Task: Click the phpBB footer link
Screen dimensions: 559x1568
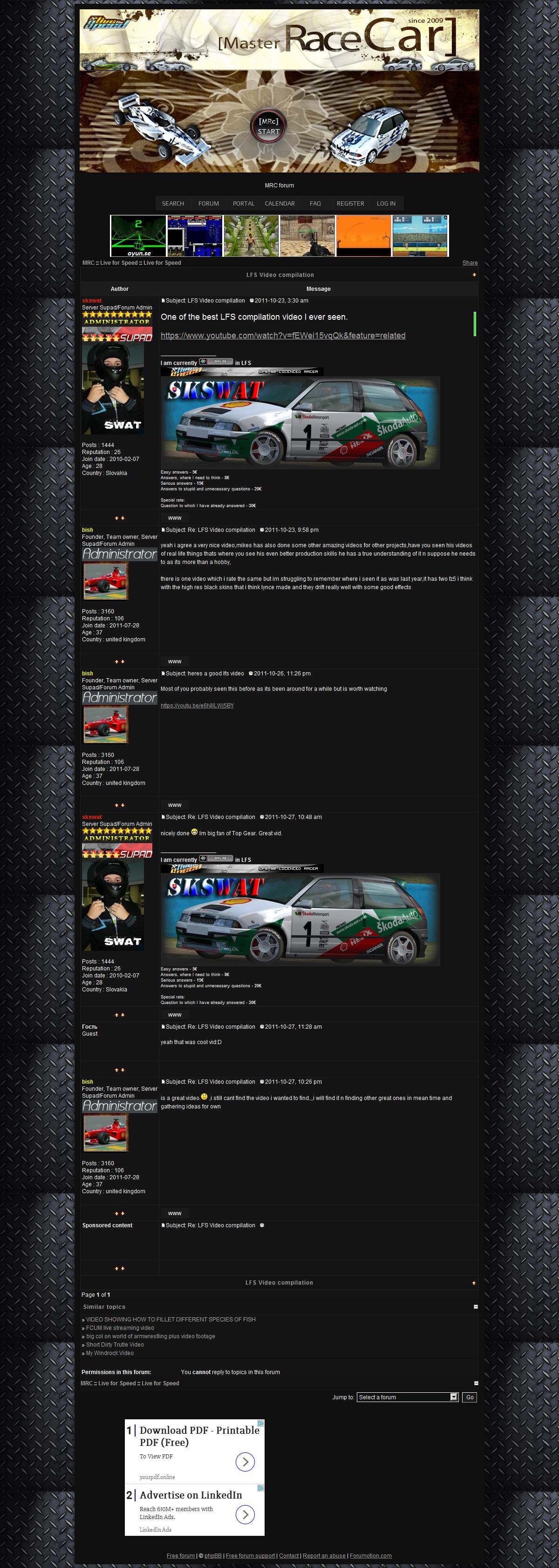Action: [213, 1555]
